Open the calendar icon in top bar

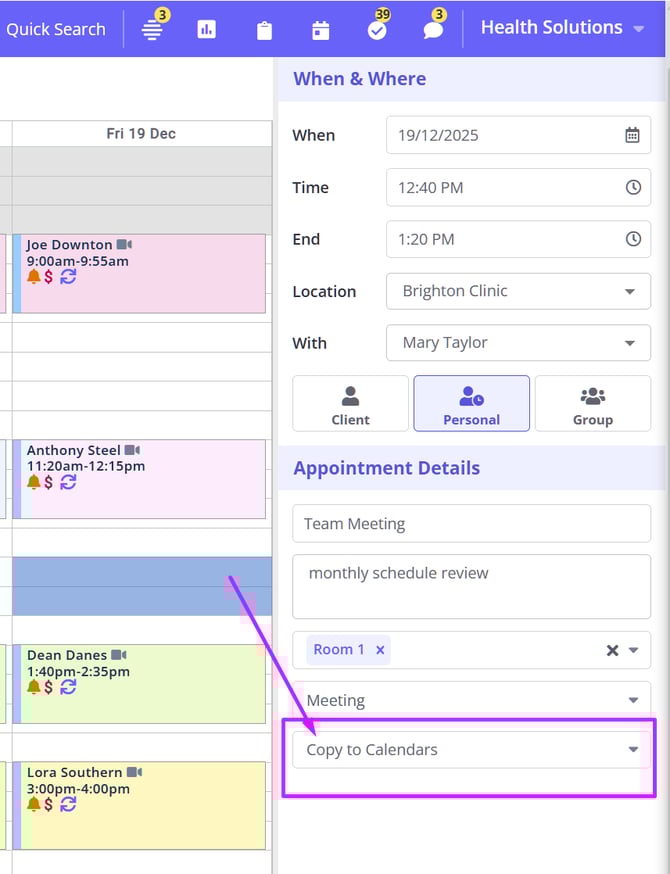tap(320, 30)
